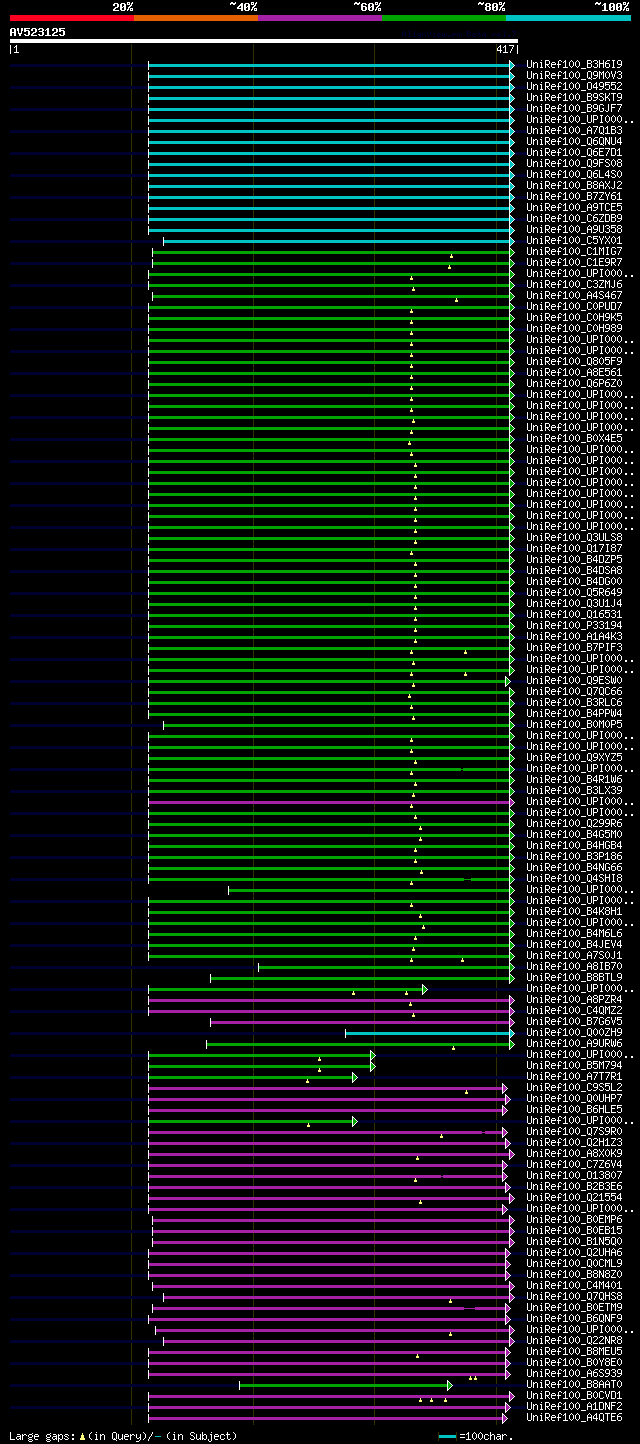Open hit UniRef100_Q299R6

point(574,823)
